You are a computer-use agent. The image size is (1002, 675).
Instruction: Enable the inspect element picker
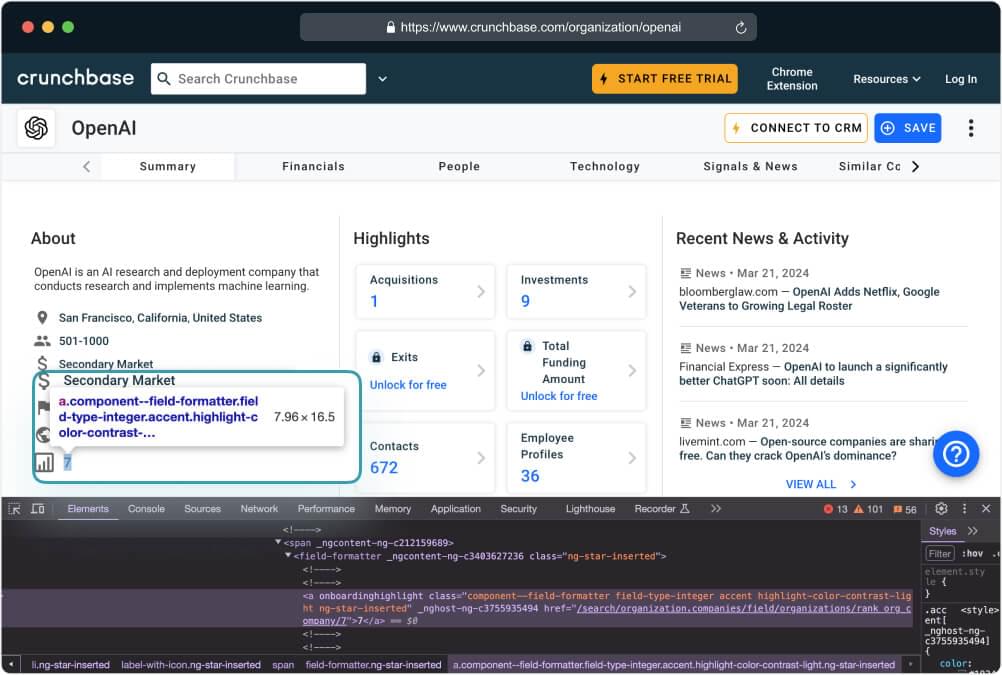tap(14, 508)
